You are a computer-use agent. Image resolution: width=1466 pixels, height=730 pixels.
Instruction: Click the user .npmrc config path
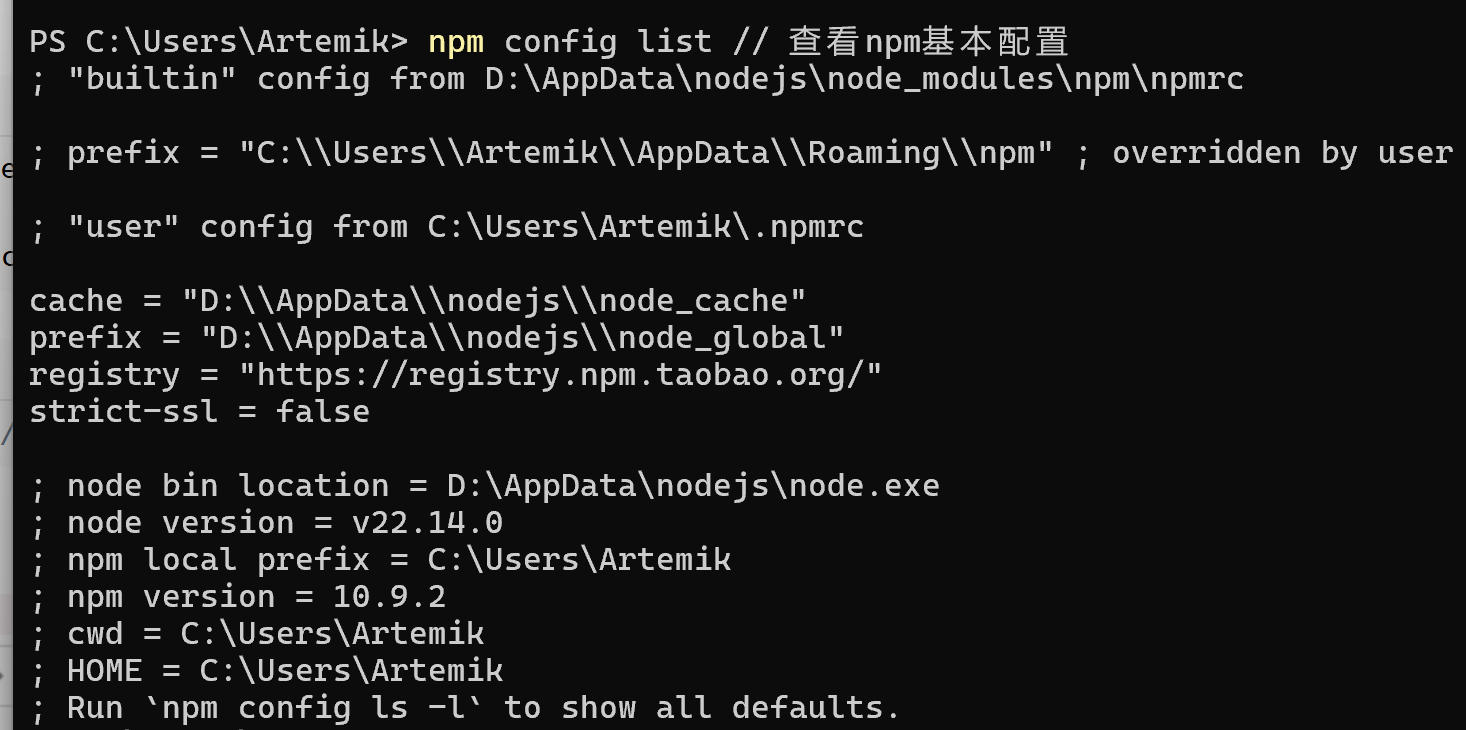tap(645, 227)
